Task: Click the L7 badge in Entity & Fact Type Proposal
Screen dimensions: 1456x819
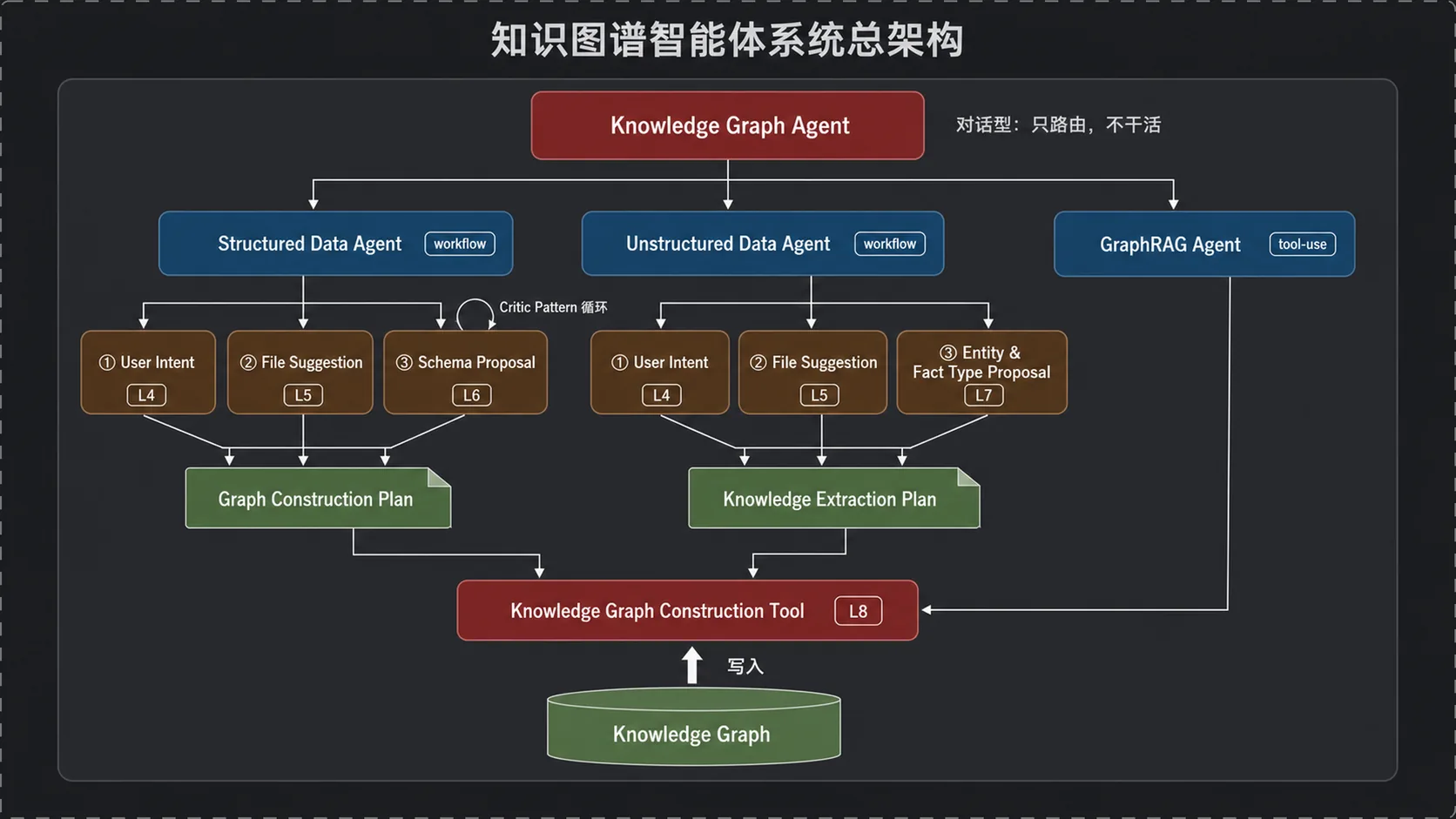Action: (x=983, y=395)
